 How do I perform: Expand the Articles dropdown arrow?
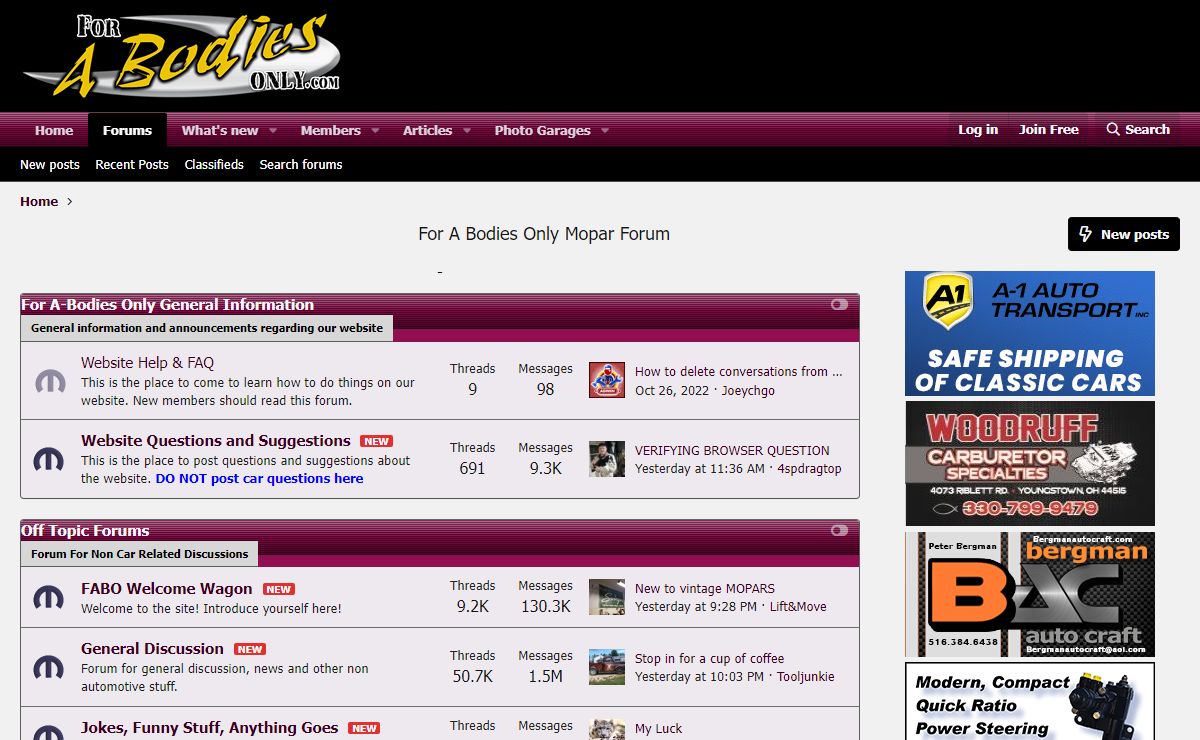[467, 131]
